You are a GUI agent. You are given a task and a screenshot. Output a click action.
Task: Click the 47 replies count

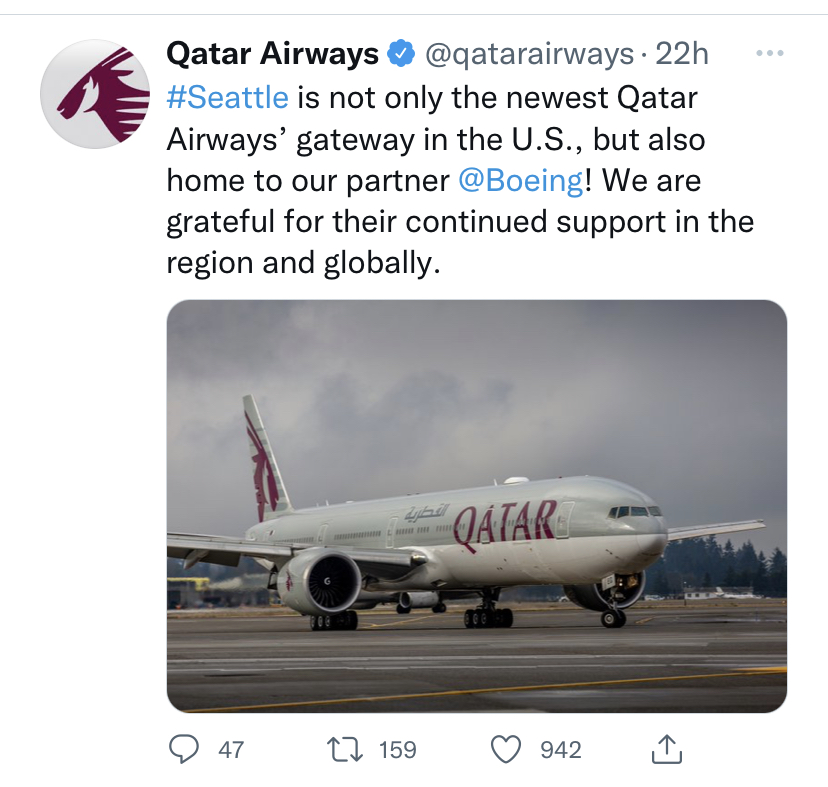coord(230,749)
